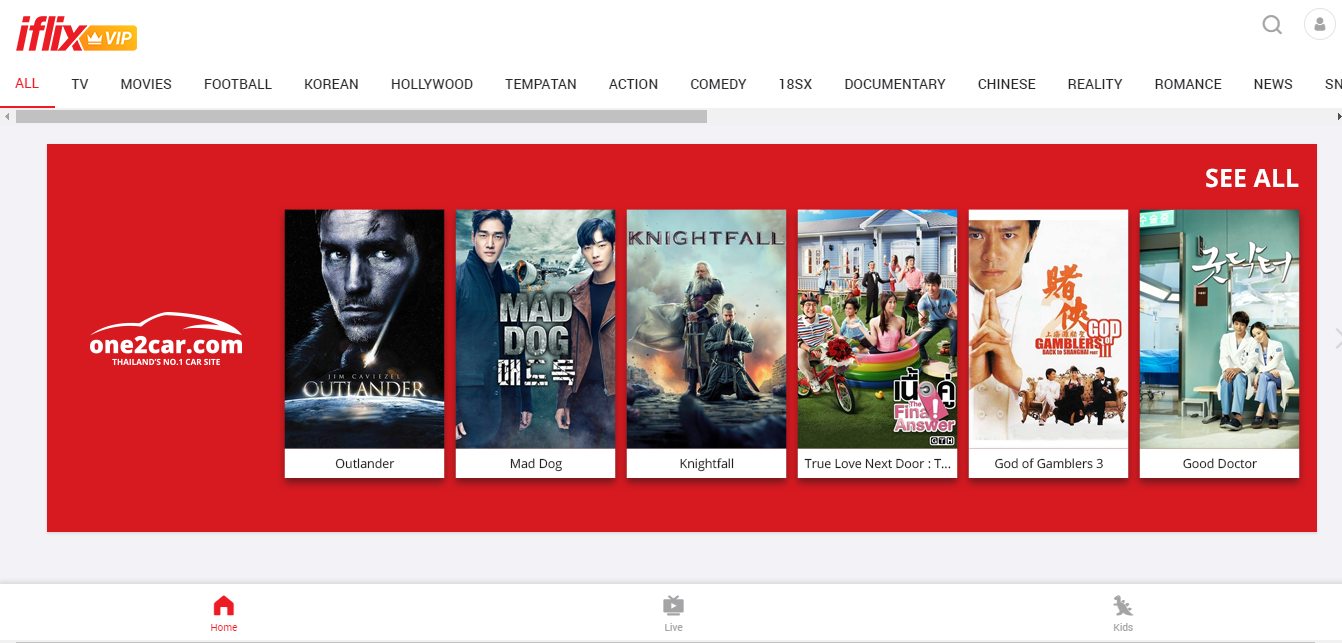Open the search magnifier icon
1342x643 pixels.
tap(1272, 25)
